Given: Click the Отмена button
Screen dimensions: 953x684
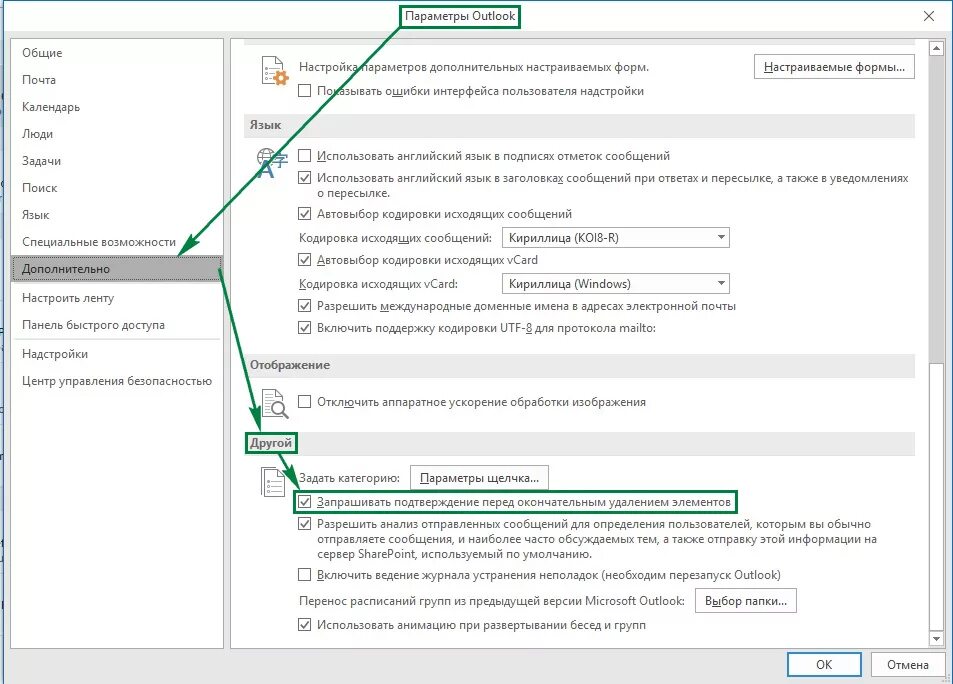Looking at the screenshot, I should (x=907, y=665).
